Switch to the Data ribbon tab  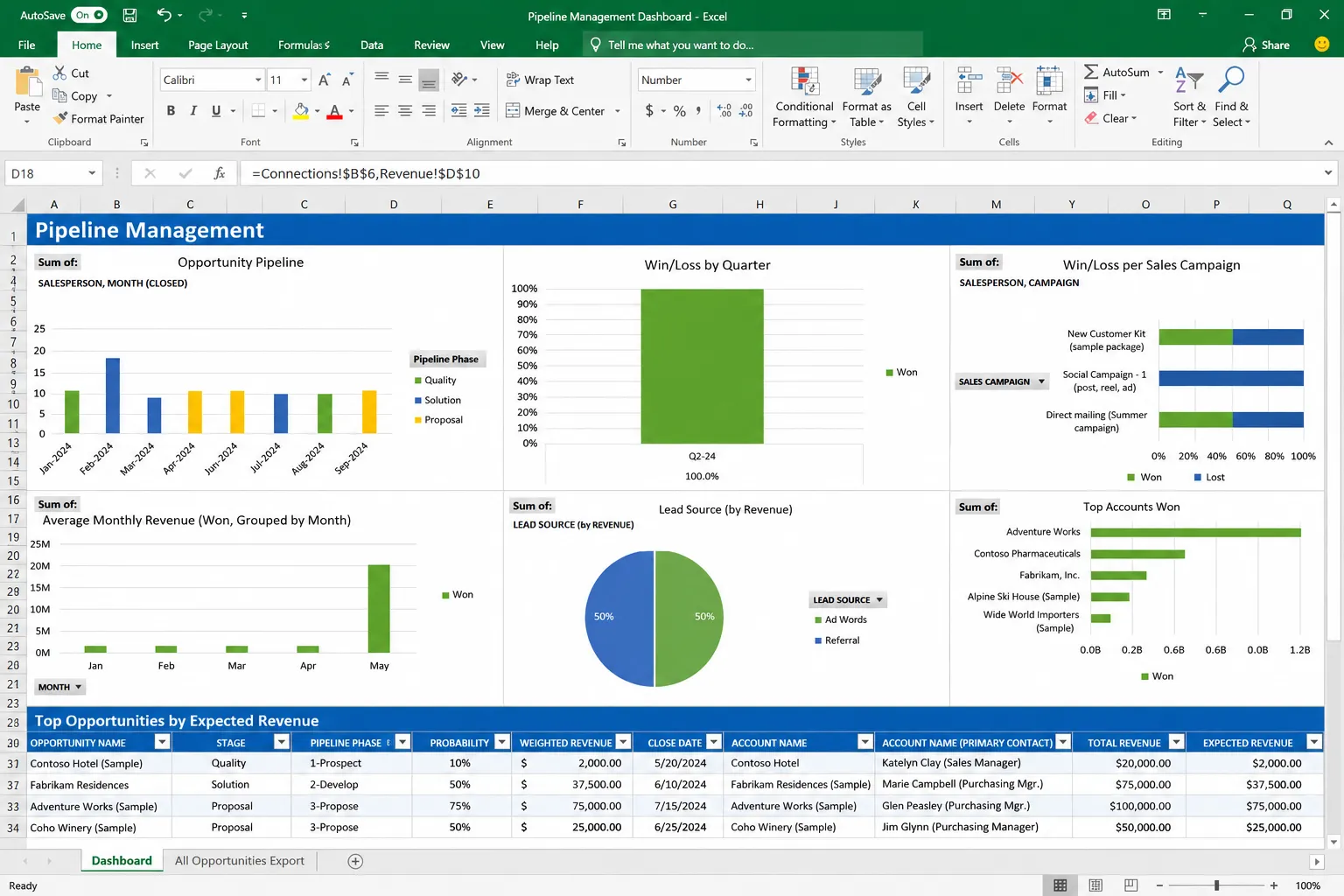tap(372, 45)
